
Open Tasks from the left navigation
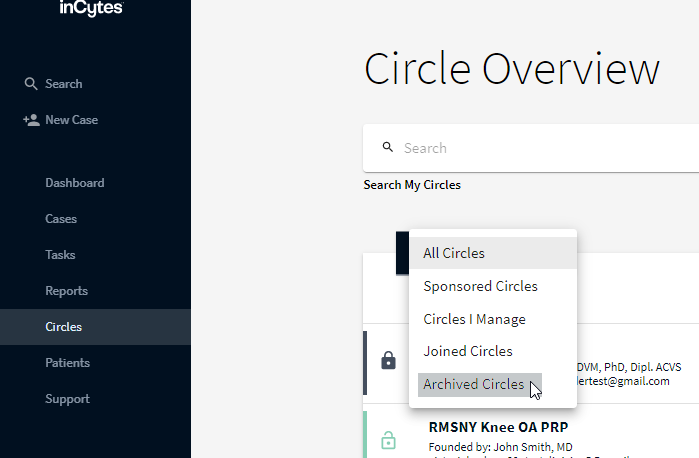(x=60, y=255)
